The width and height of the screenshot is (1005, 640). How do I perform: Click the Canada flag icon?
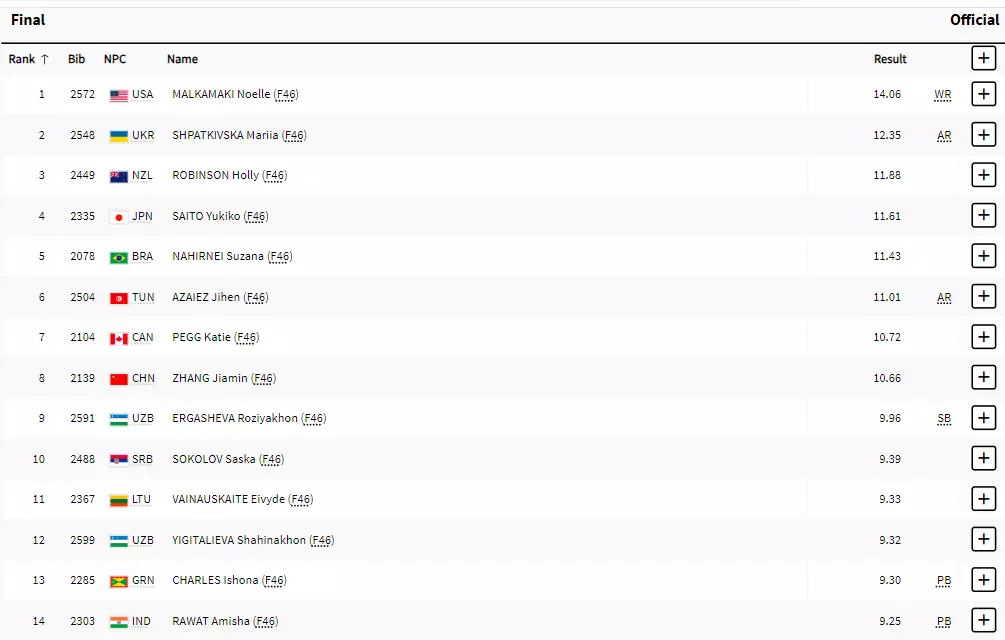[119, 338]
